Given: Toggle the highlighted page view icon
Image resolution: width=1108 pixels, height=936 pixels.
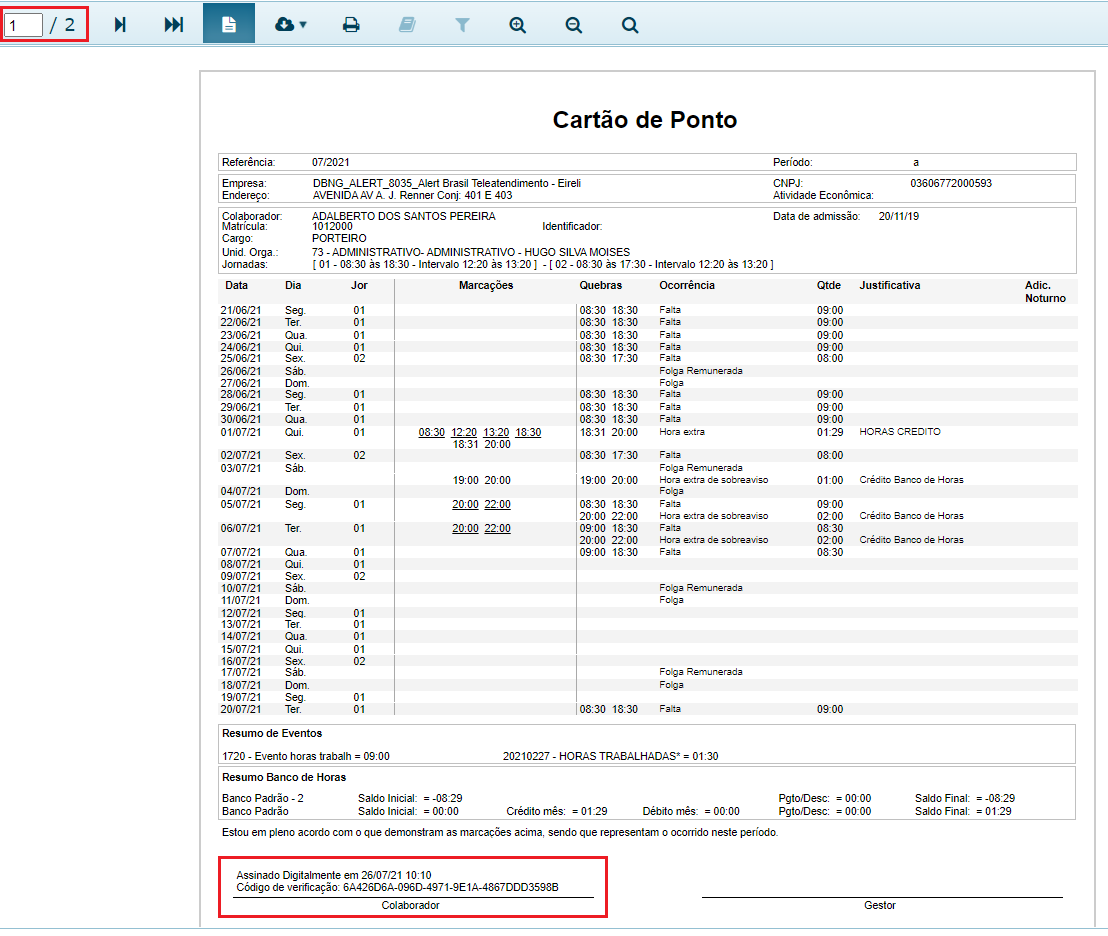Looking at the screenshot, I should (x=228, y=25).
